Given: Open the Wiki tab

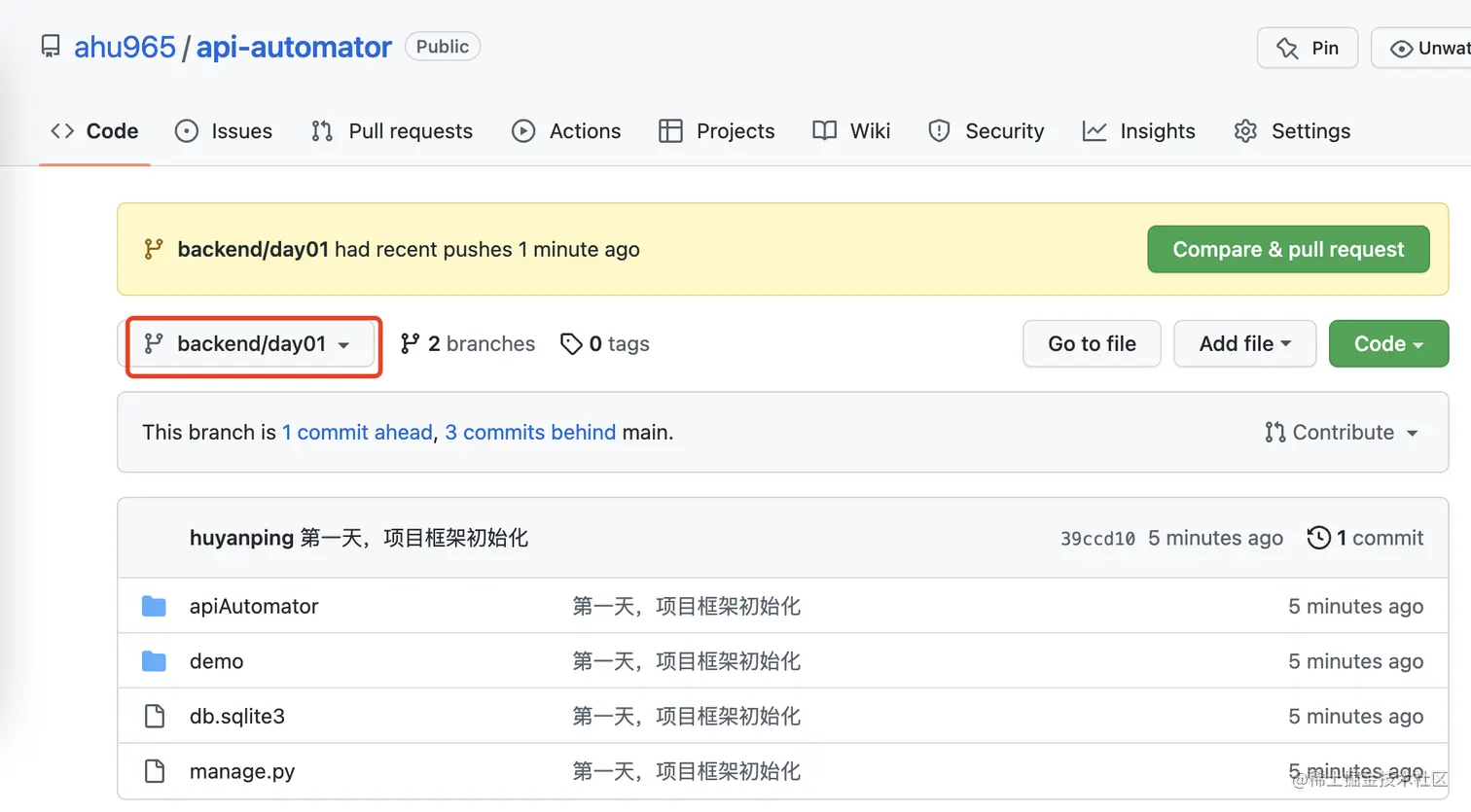Looking at the screenshot, I should tap(851, 131).
